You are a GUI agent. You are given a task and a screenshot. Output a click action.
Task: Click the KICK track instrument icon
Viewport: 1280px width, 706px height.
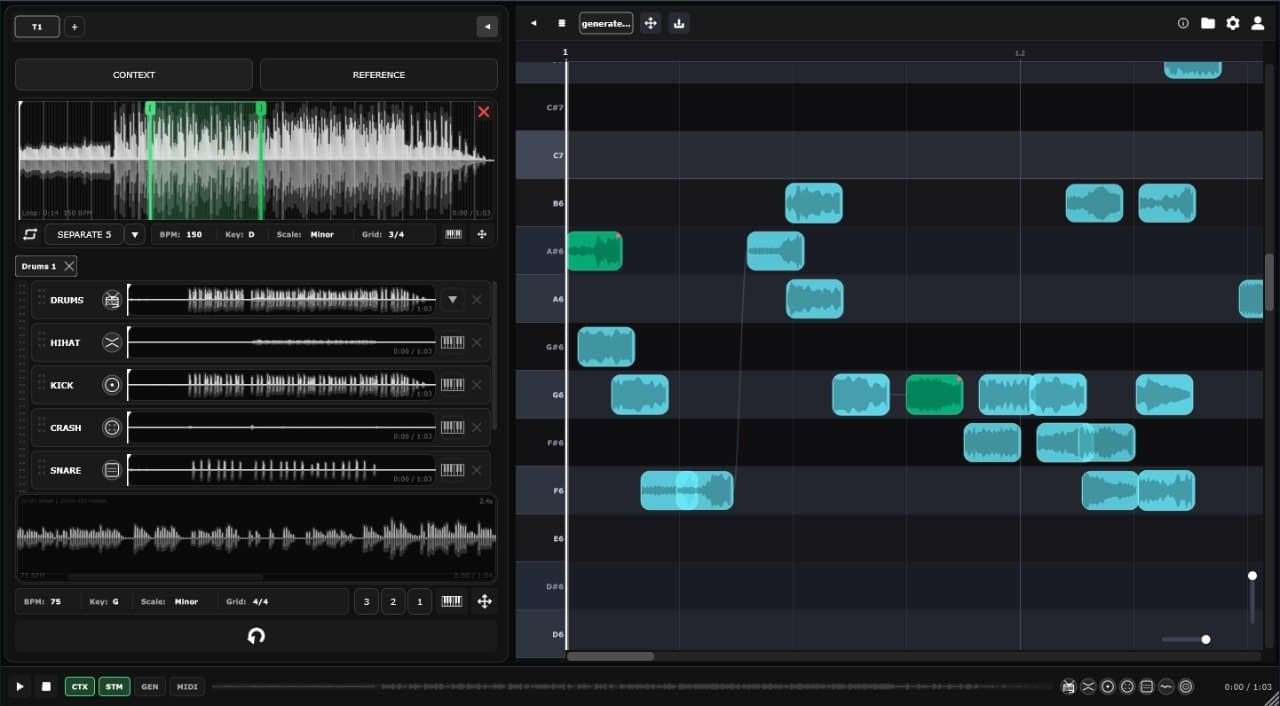[112, 385]
